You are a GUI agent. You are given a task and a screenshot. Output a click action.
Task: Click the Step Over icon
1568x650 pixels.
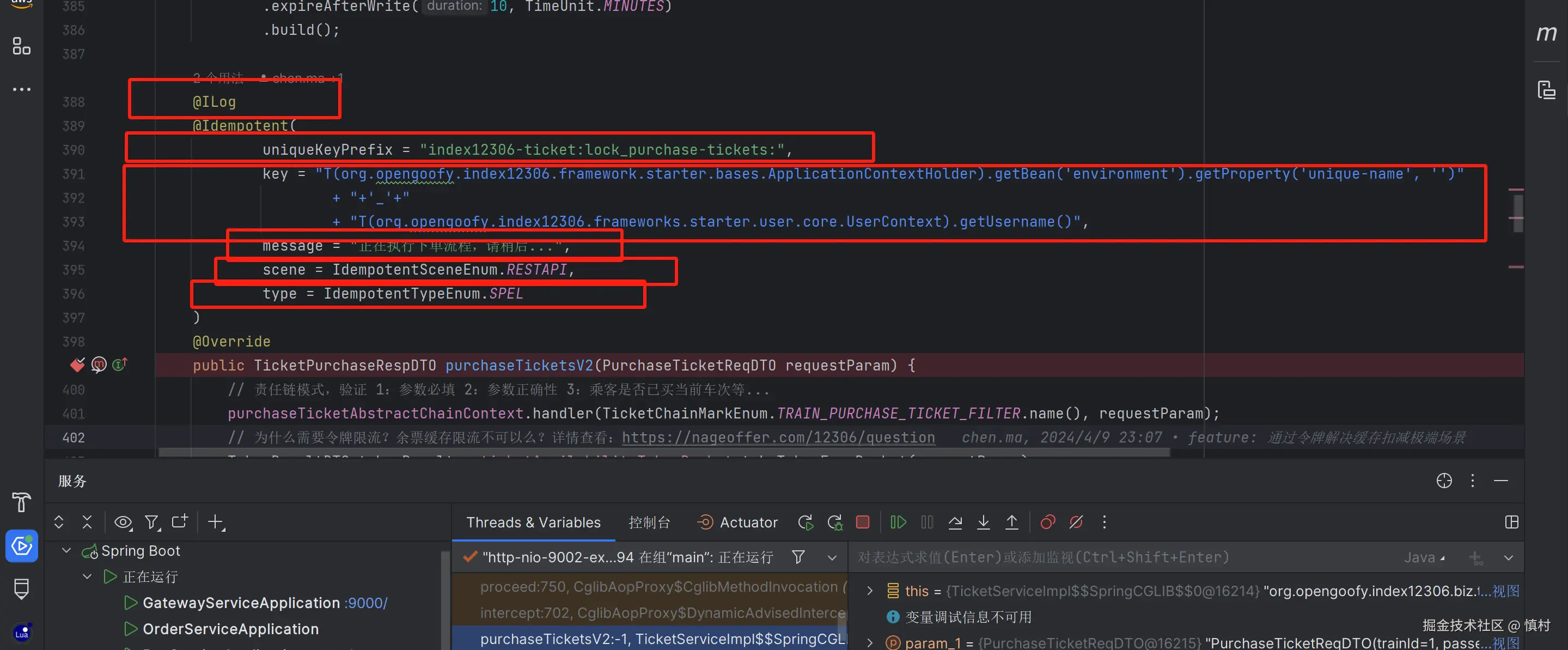pos(955,522)
